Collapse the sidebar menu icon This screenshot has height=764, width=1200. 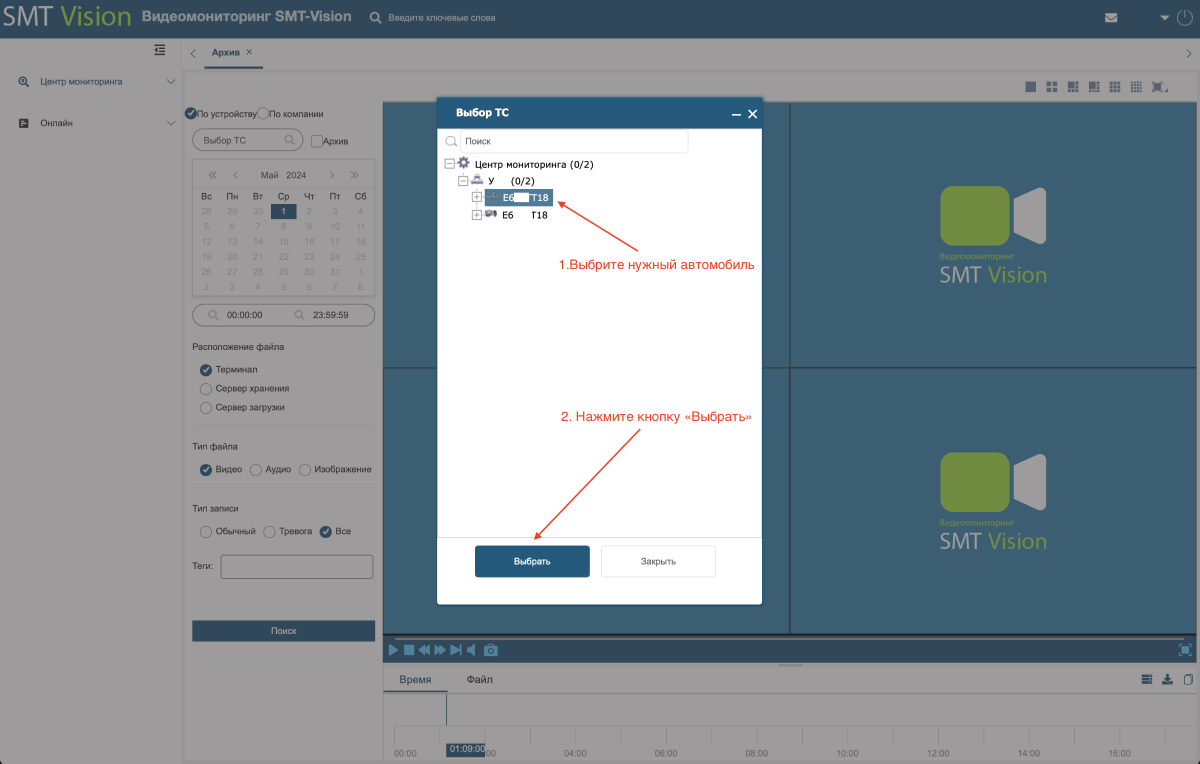(160, 50)
